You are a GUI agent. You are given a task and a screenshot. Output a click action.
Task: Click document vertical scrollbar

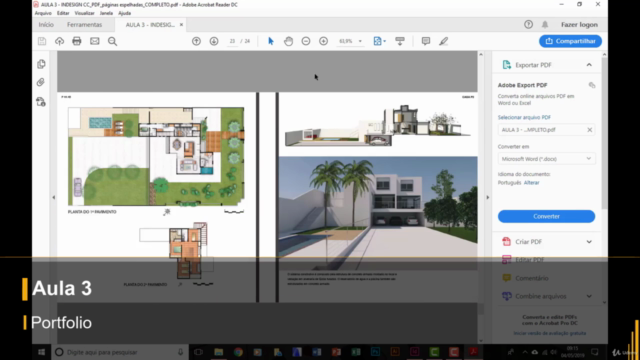coord(481,198)
